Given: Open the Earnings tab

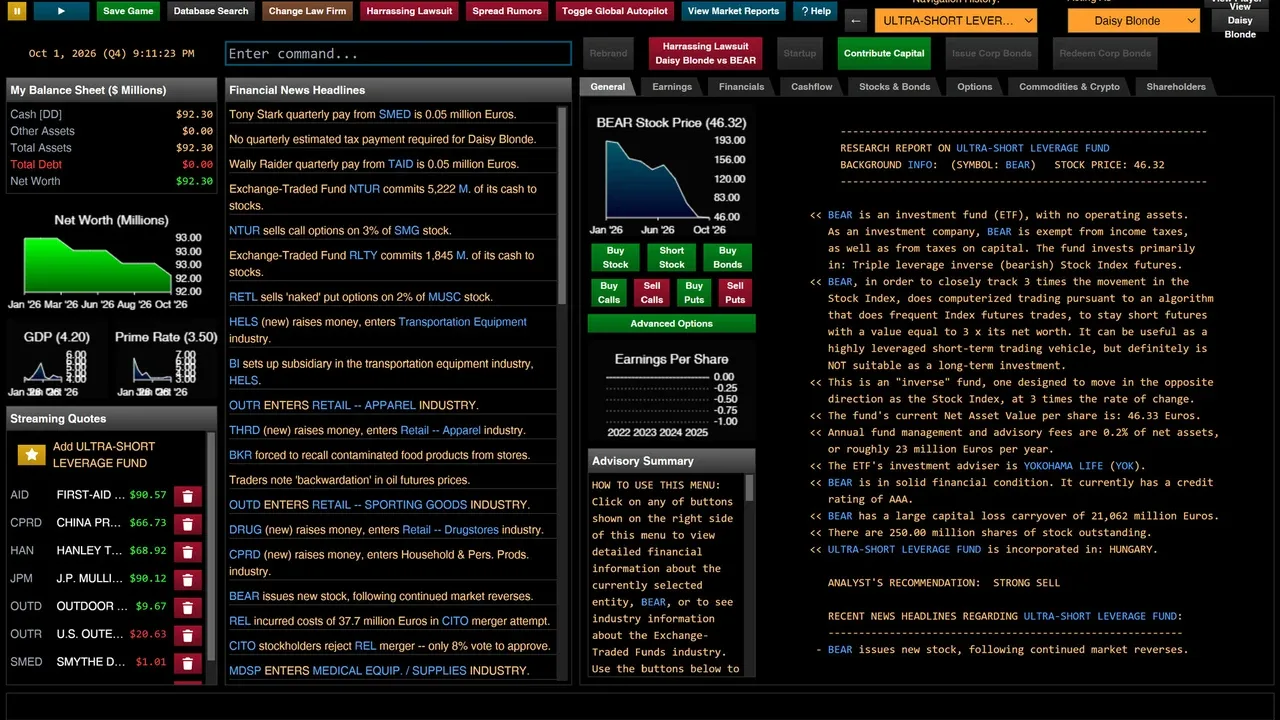Looking at the screenshot, I should pos(672,87).
